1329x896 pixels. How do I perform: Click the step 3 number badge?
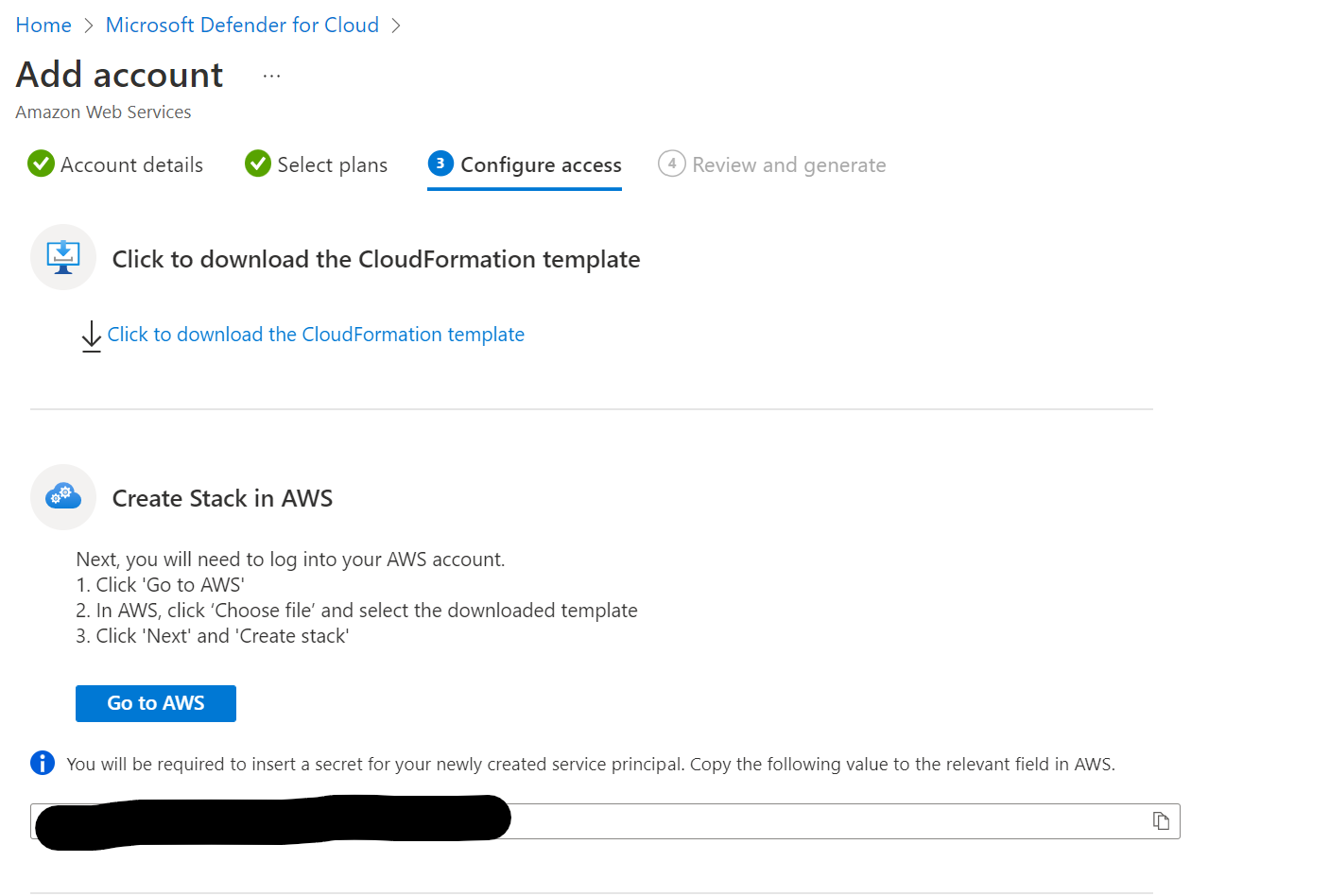tap(440, 164)
